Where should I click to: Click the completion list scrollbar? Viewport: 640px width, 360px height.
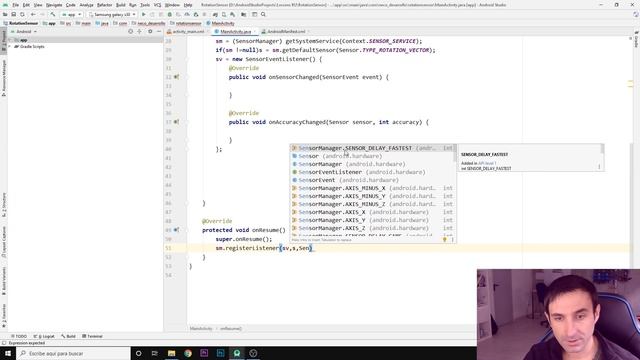click(455, 153)
